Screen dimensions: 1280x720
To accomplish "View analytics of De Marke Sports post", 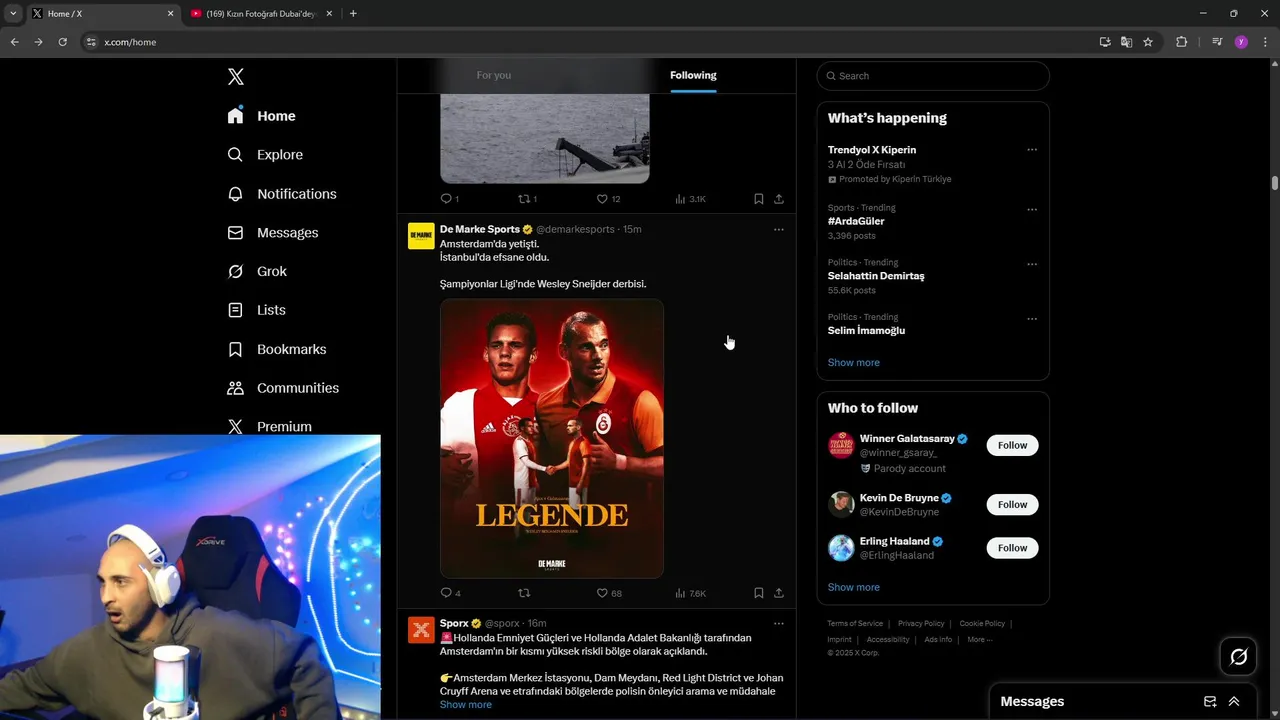I will 690,593.
